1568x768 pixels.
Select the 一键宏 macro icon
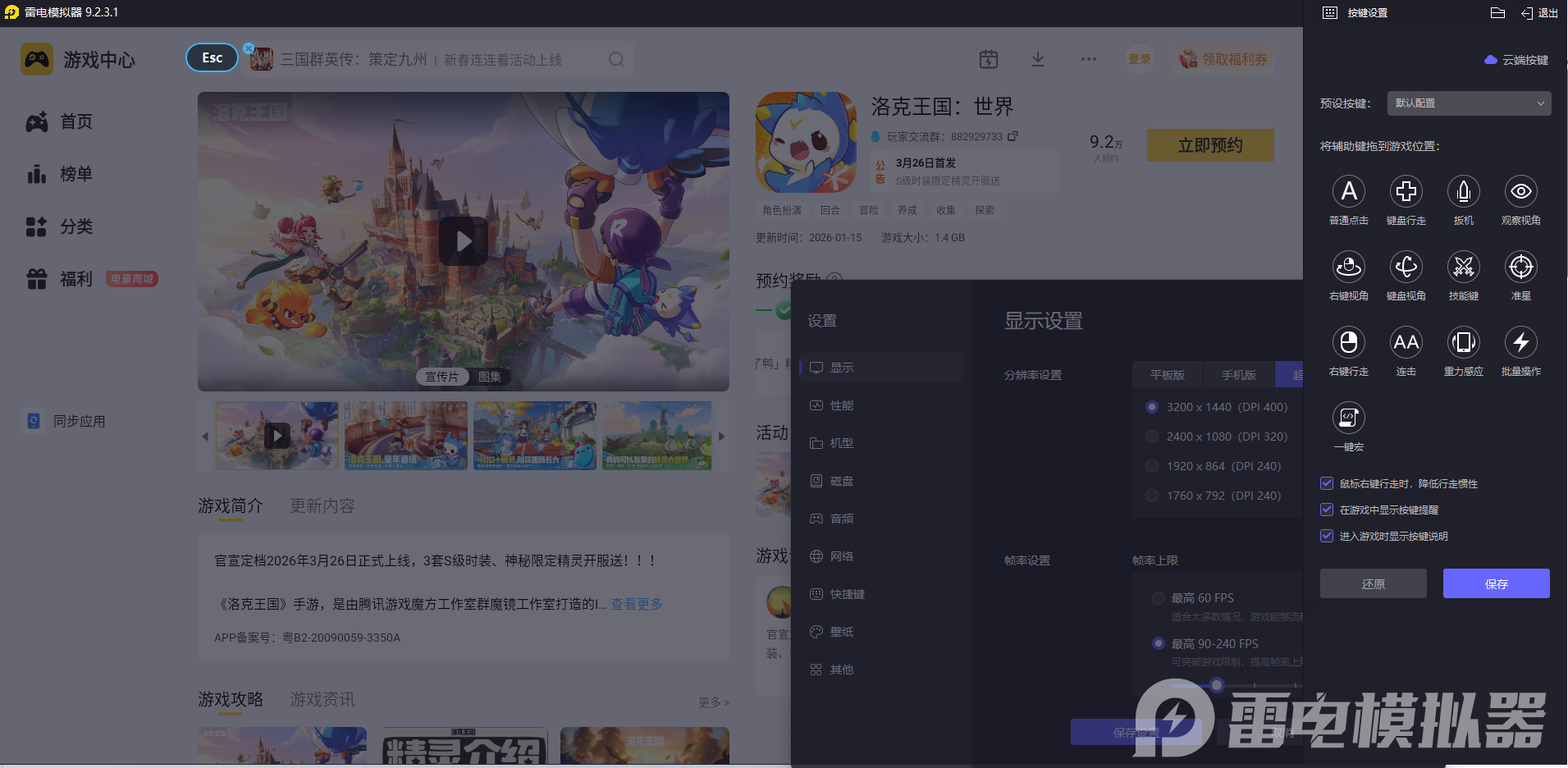1348,418
